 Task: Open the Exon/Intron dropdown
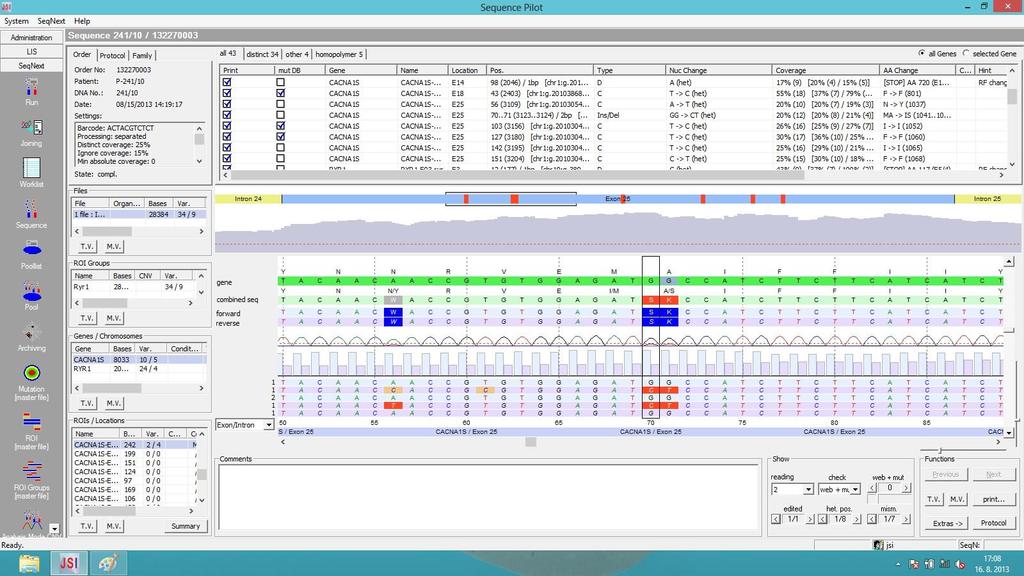click(x=268, y=425)
